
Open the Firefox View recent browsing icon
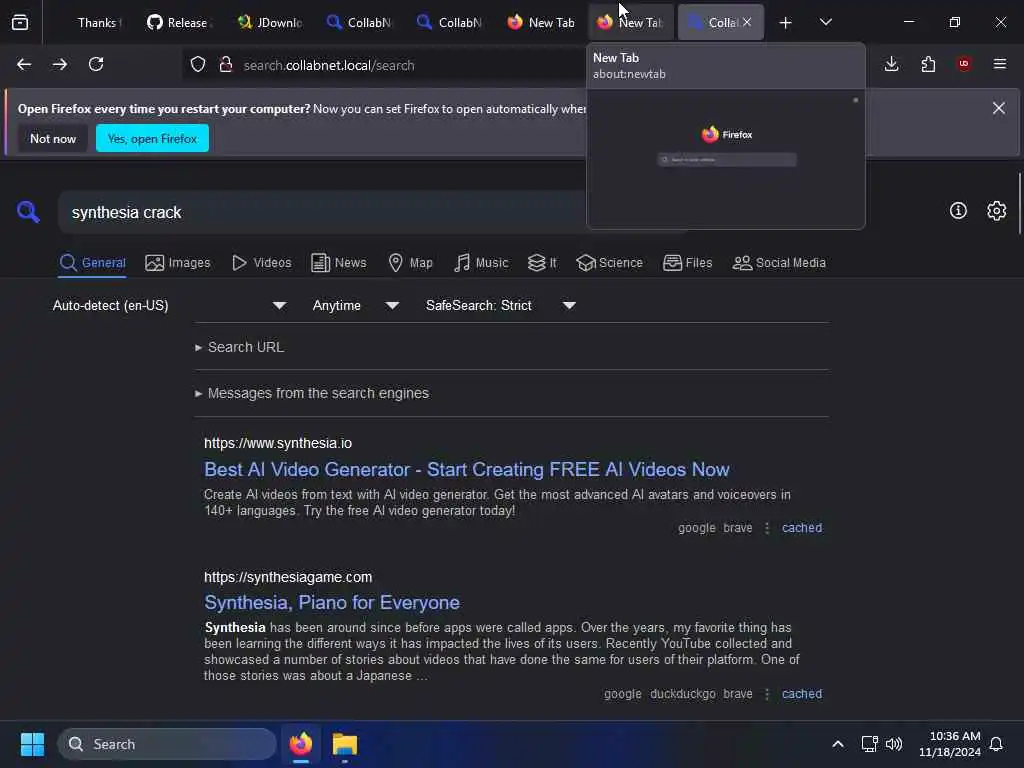[x=20, y=22]
